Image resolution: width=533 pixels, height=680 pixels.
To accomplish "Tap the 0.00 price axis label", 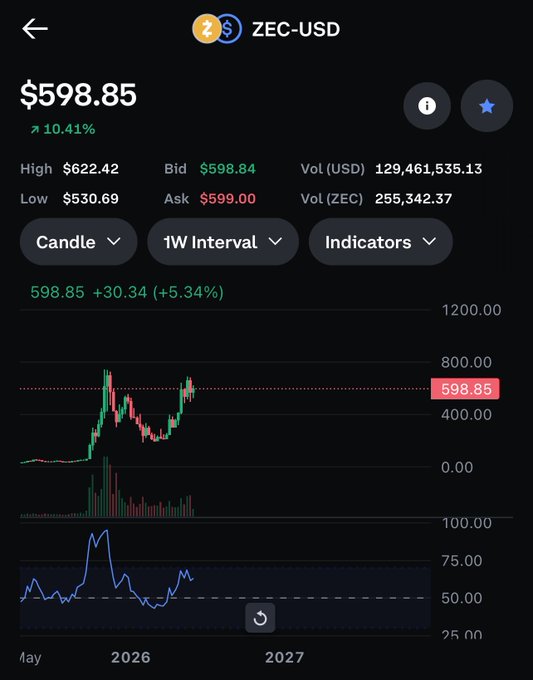I will point(457,467).
